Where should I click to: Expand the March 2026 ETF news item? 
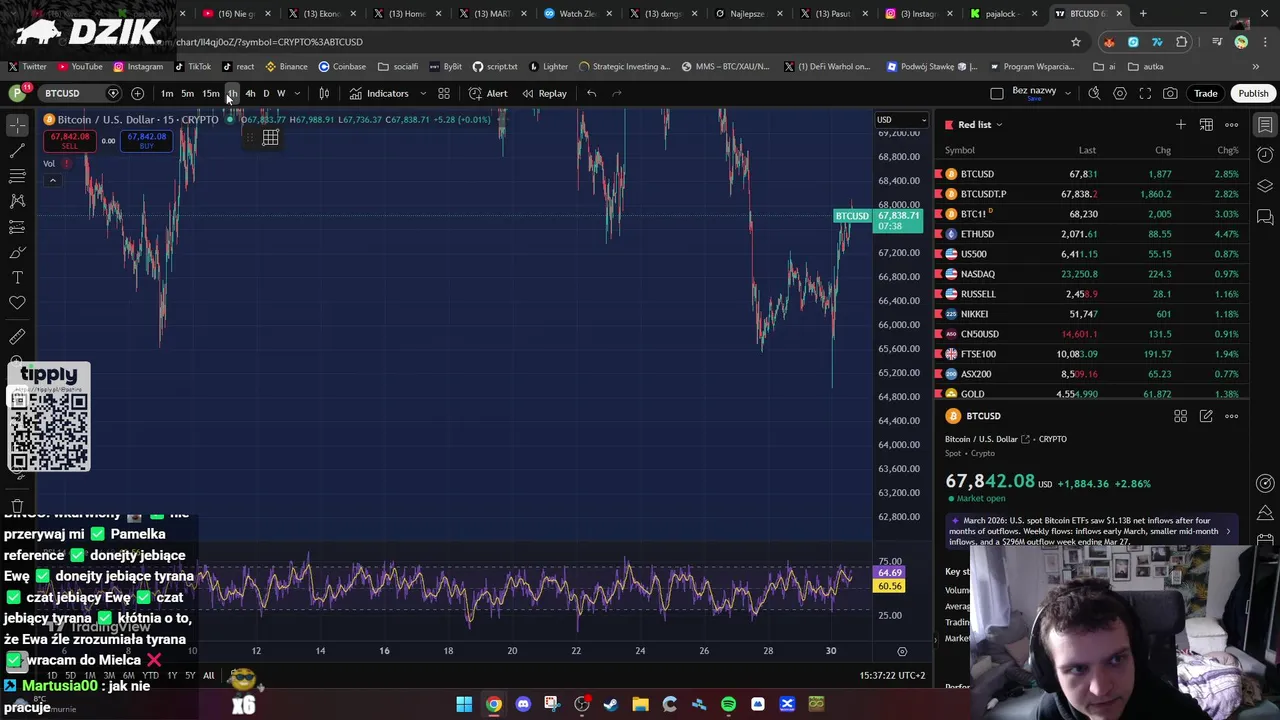(1093, 531)
